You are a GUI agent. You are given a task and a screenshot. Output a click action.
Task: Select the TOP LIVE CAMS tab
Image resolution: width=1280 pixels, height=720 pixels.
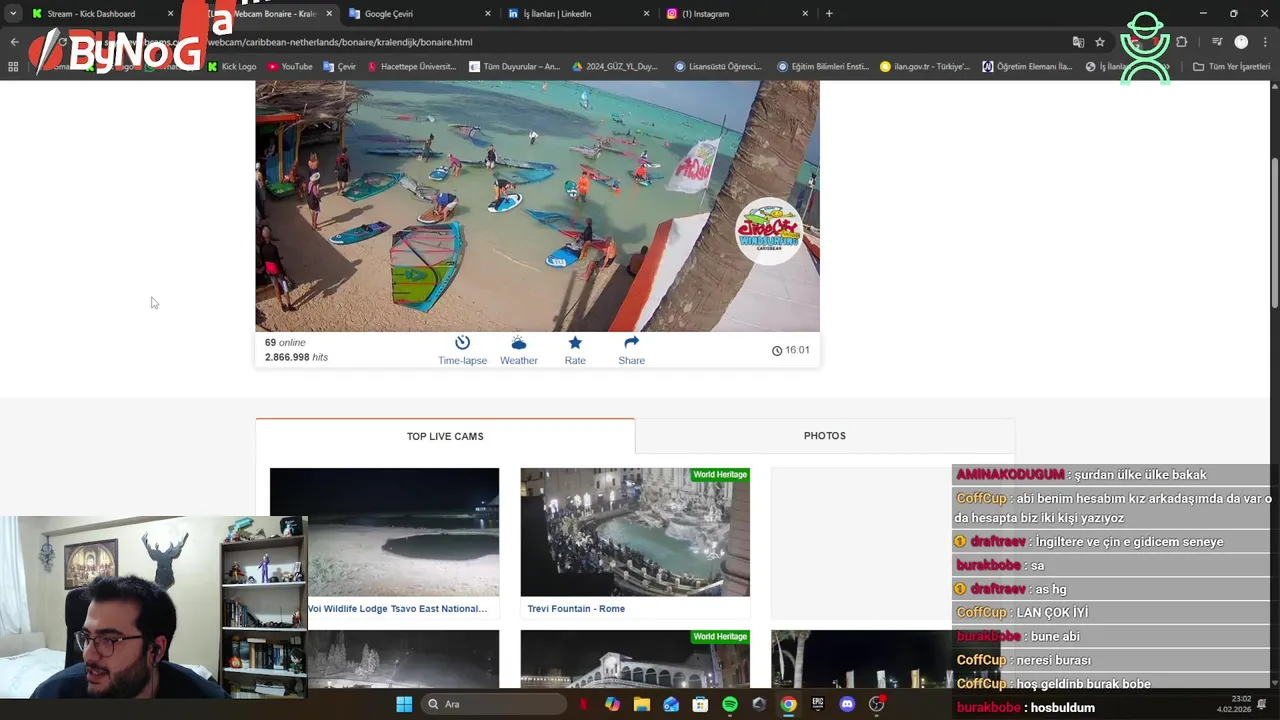coord(445,436)
